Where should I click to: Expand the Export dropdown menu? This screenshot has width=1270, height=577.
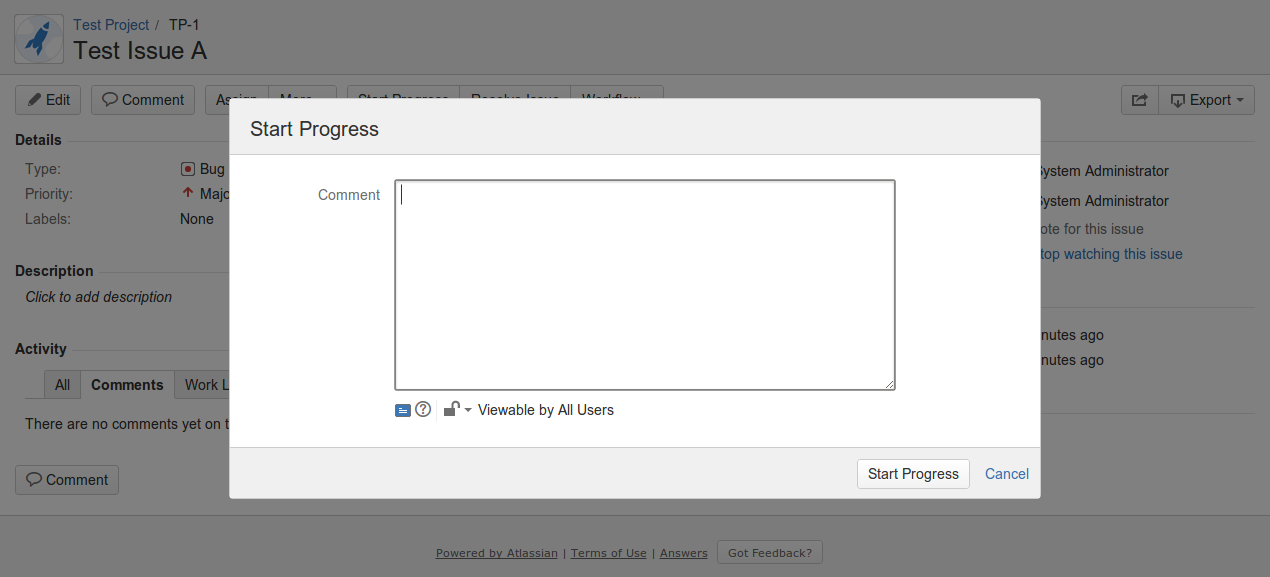coord(1207,100)
